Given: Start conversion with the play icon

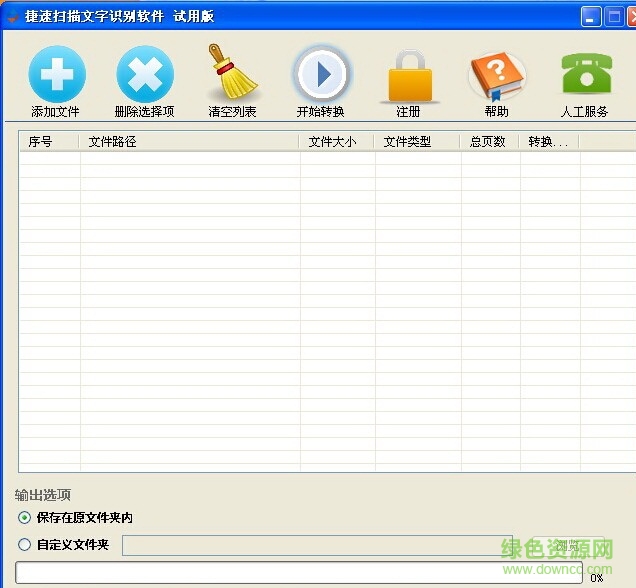Looking at the screenshot, I should tap(321, 74).
